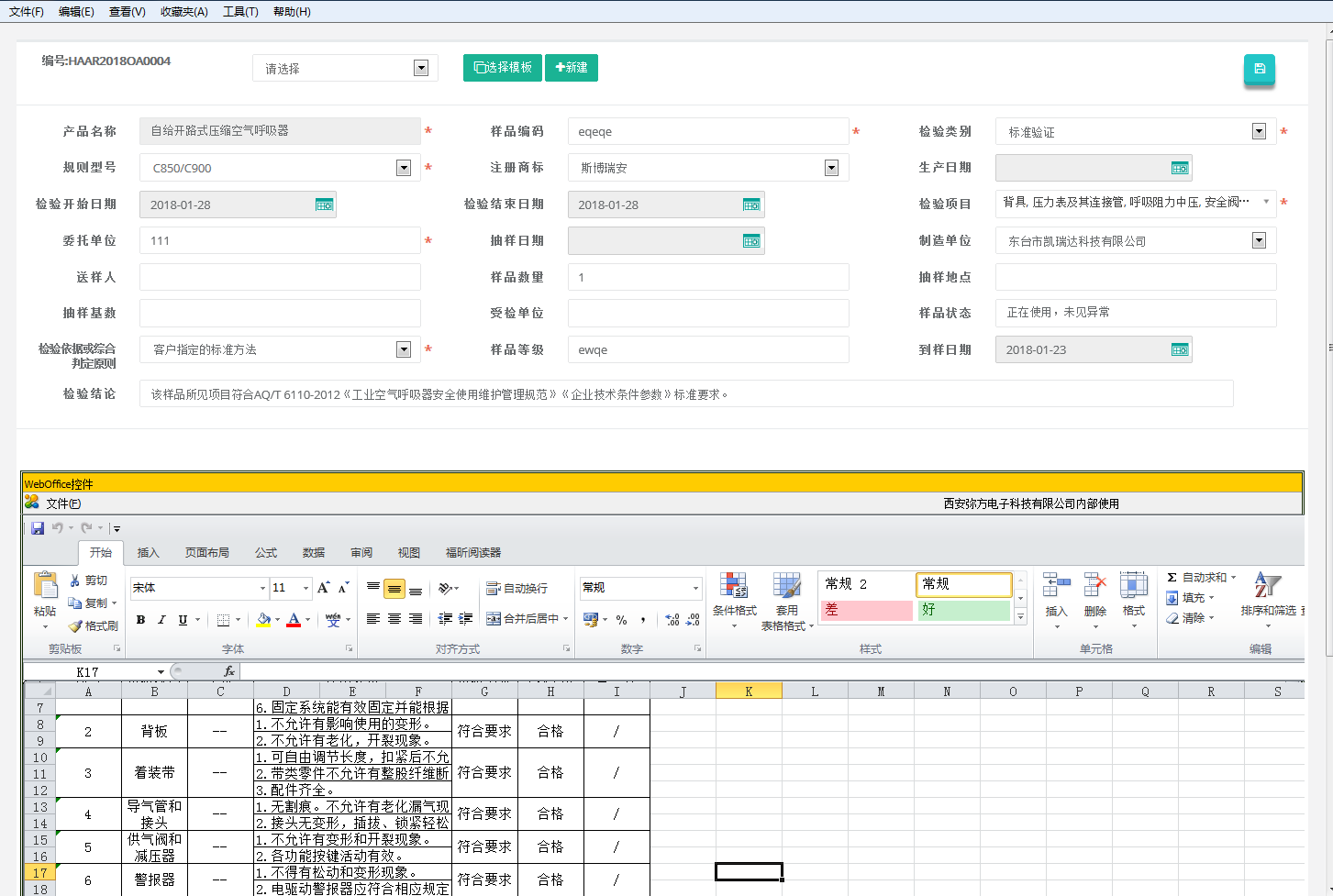
Task: Expand the 规则型号 dropdown
Action: (403, 168)
